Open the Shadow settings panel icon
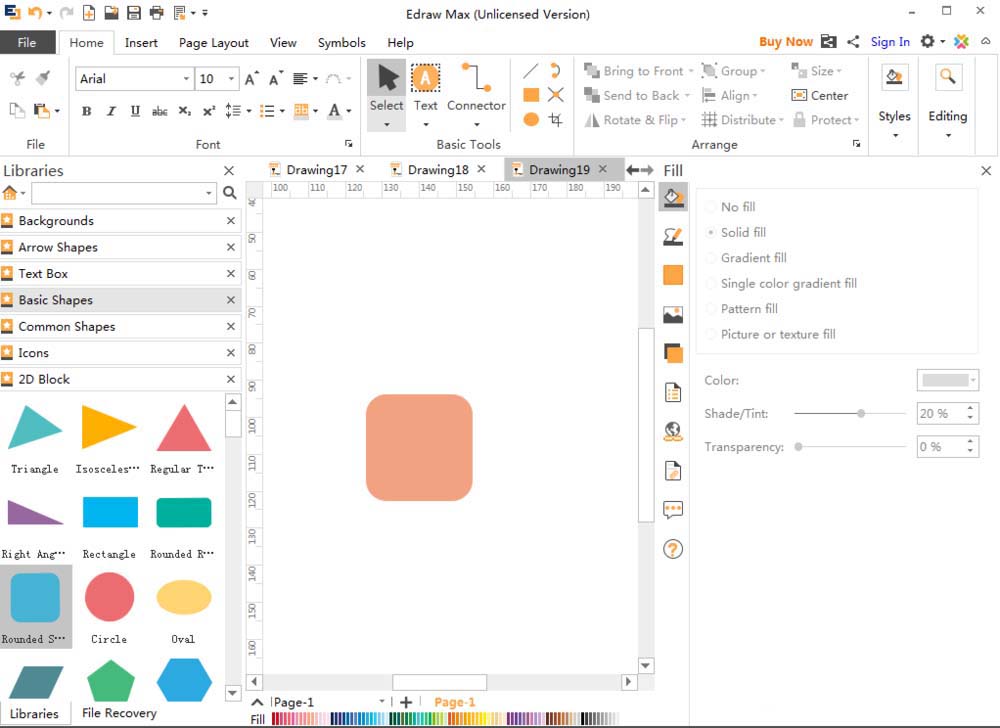This screenshot has width=1000, height=728. tap(673, 353)
